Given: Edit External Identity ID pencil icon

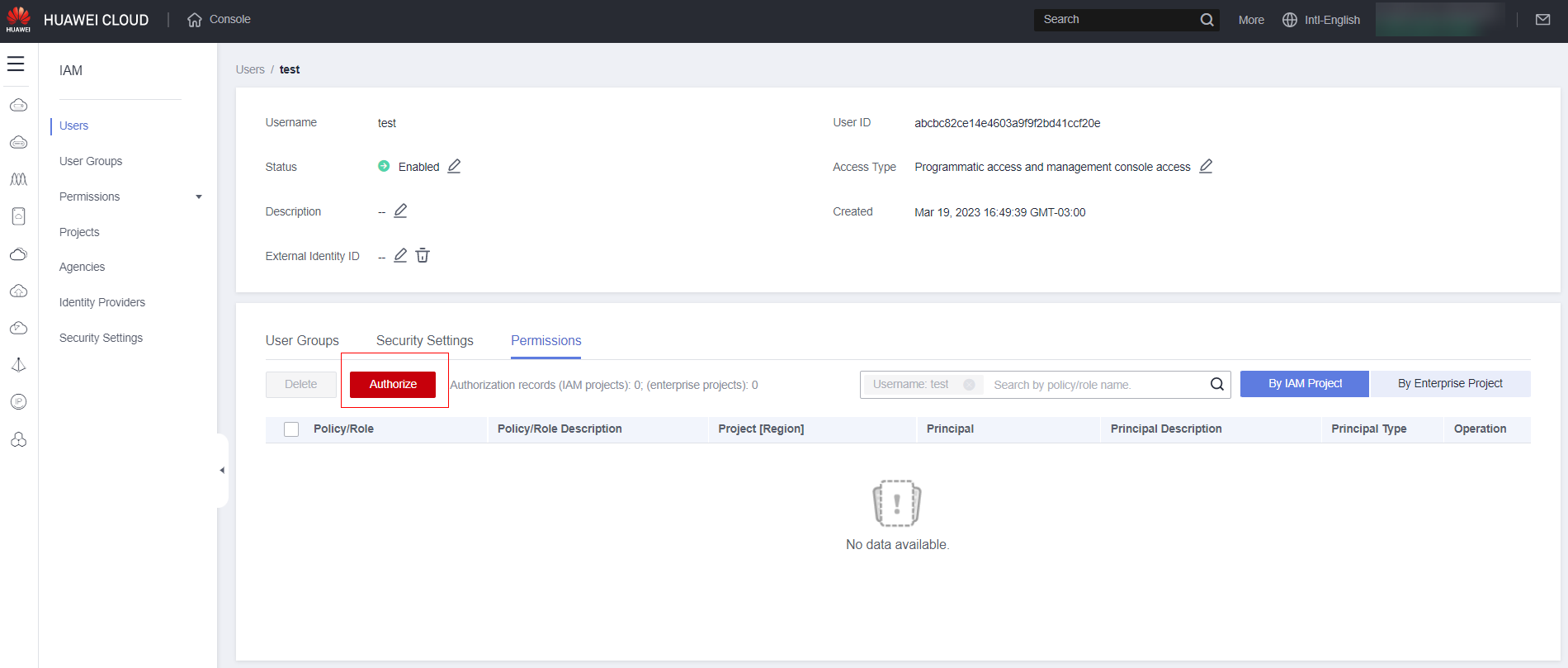Looking at the screenshot, I should click(400, 255).
